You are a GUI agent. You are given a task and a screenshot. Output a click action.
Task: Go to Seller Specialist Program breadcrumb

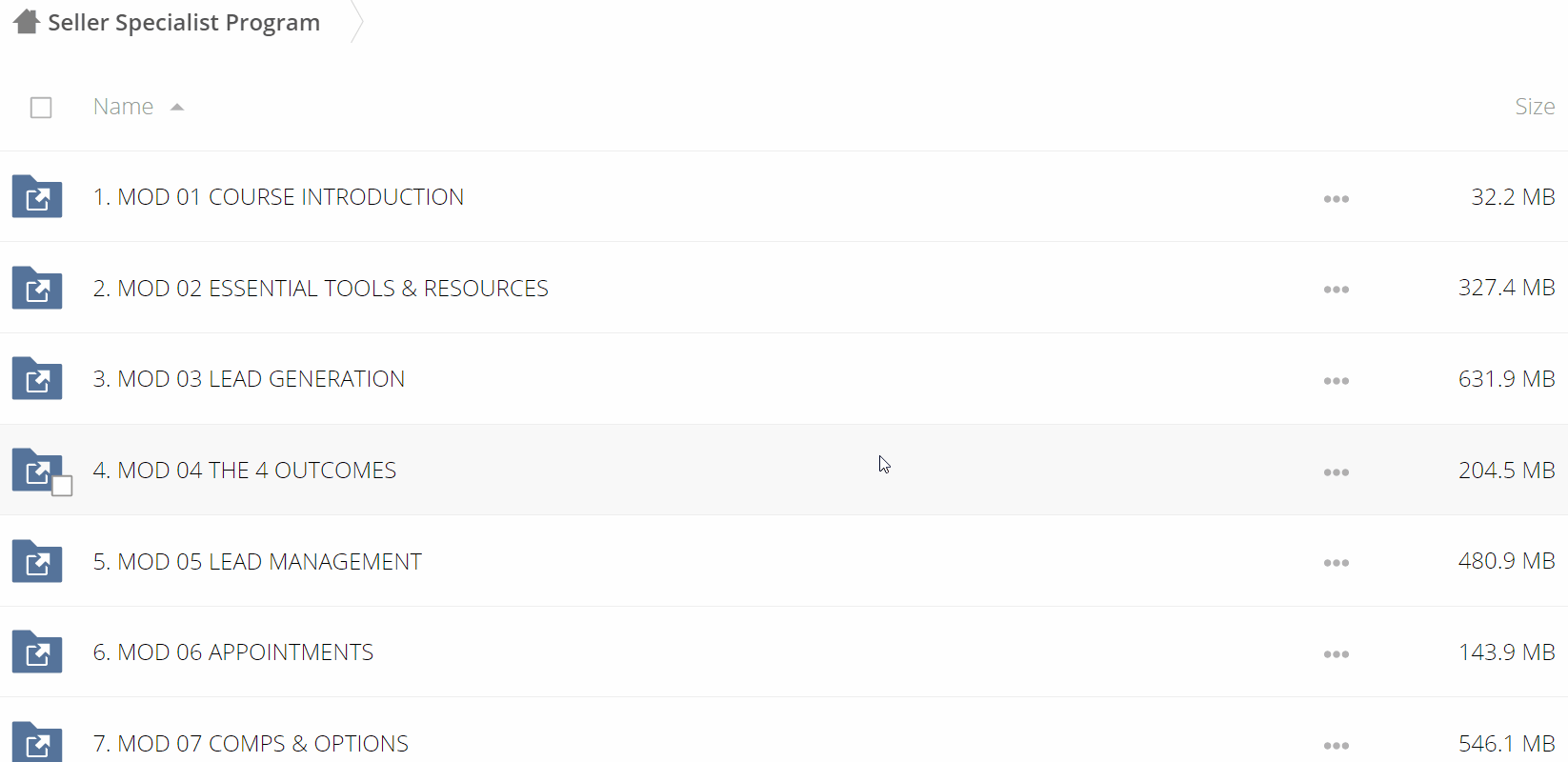184,23
